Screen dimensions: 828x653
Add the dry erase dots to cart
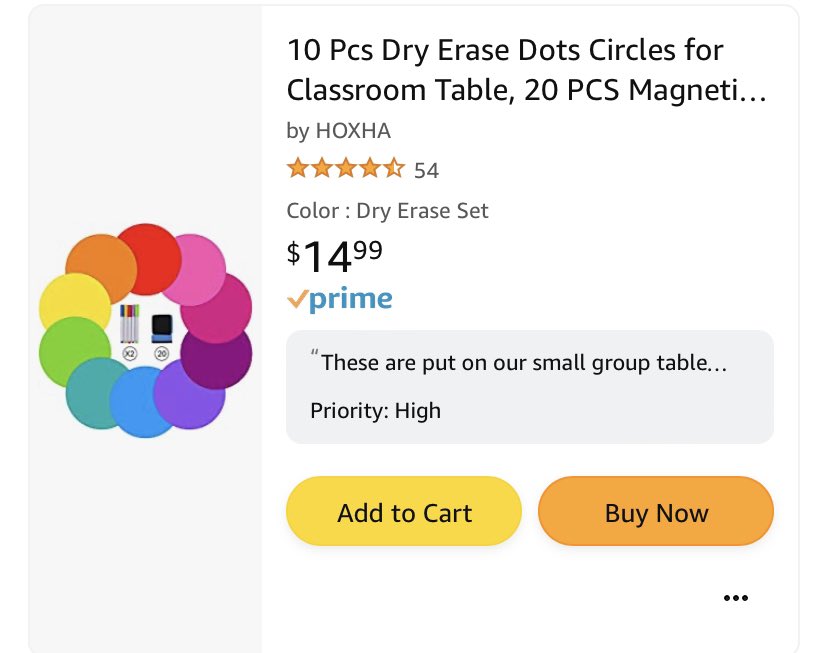pyautogui.click(x=404, y=513)
